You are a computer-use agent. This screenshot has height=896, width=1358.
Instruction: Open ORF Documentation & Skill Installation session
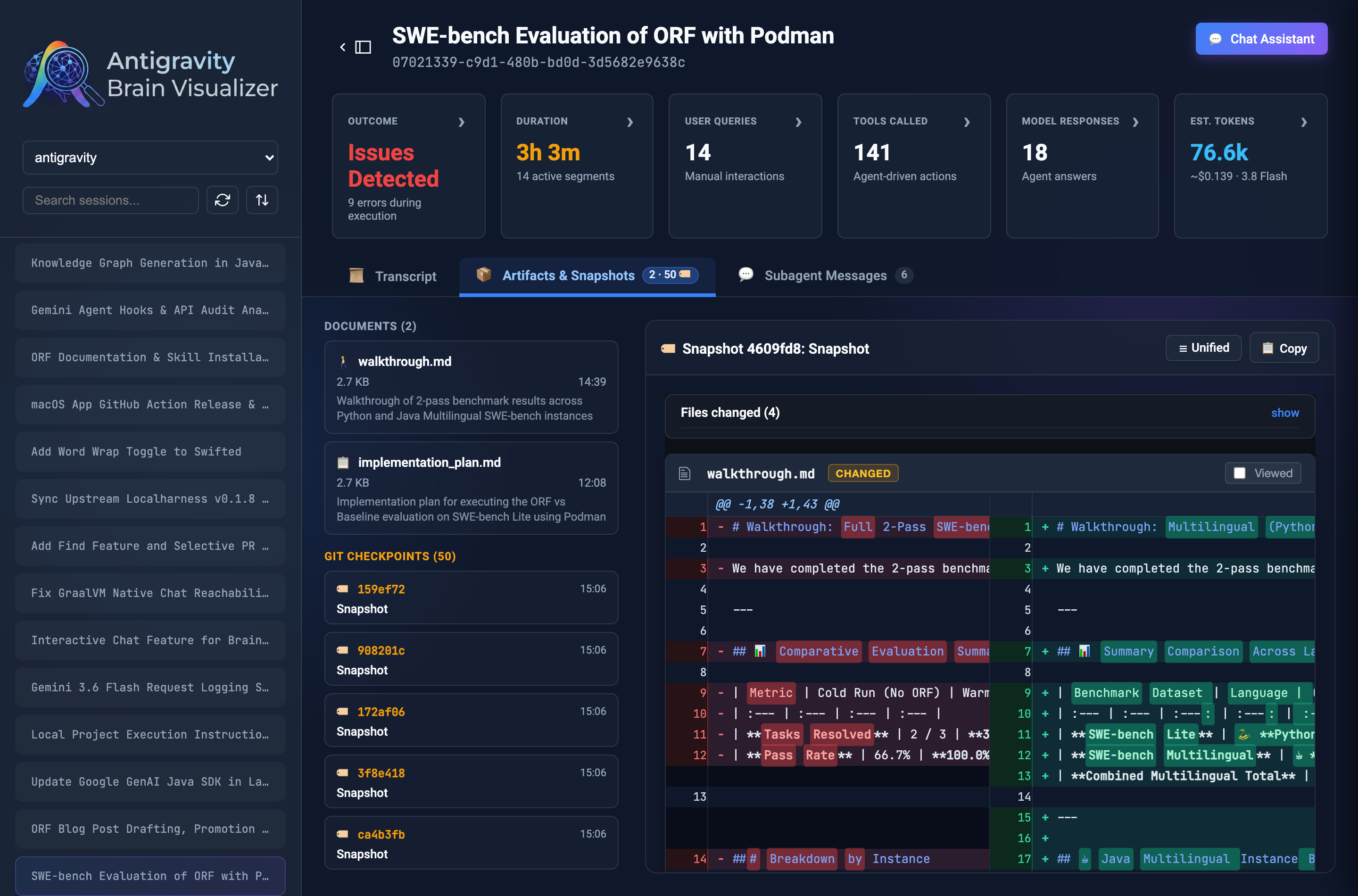coord(150,357)
